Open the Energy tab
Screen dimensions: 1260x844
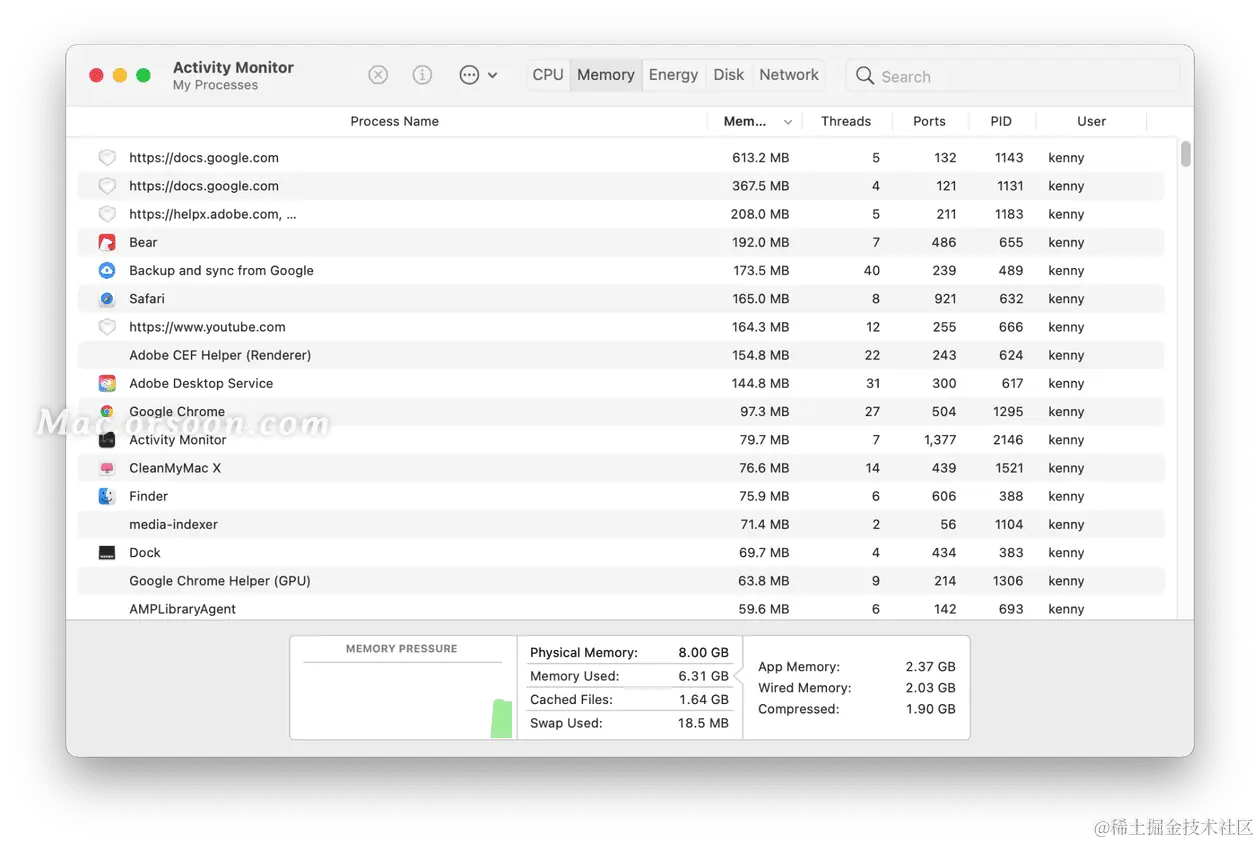(673, 75)
